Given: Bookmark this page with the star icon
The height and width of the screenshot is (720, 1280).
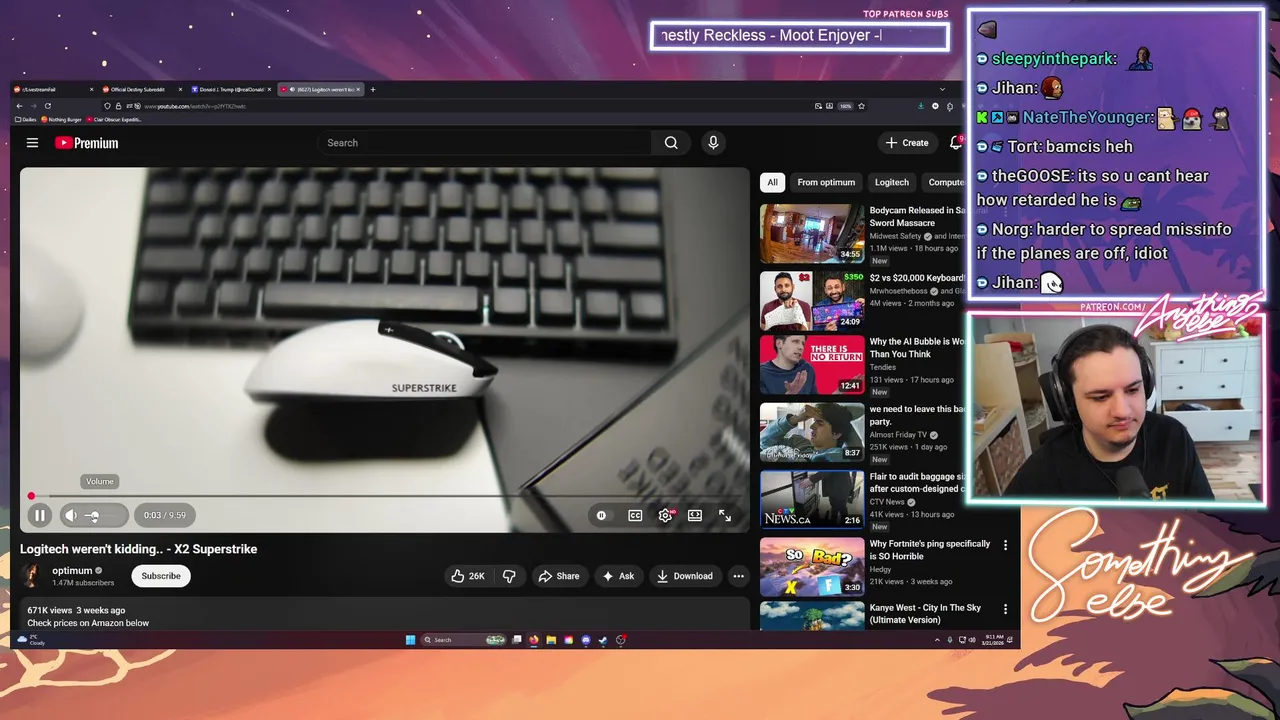Looking at the screenshot, I should 861,106.
